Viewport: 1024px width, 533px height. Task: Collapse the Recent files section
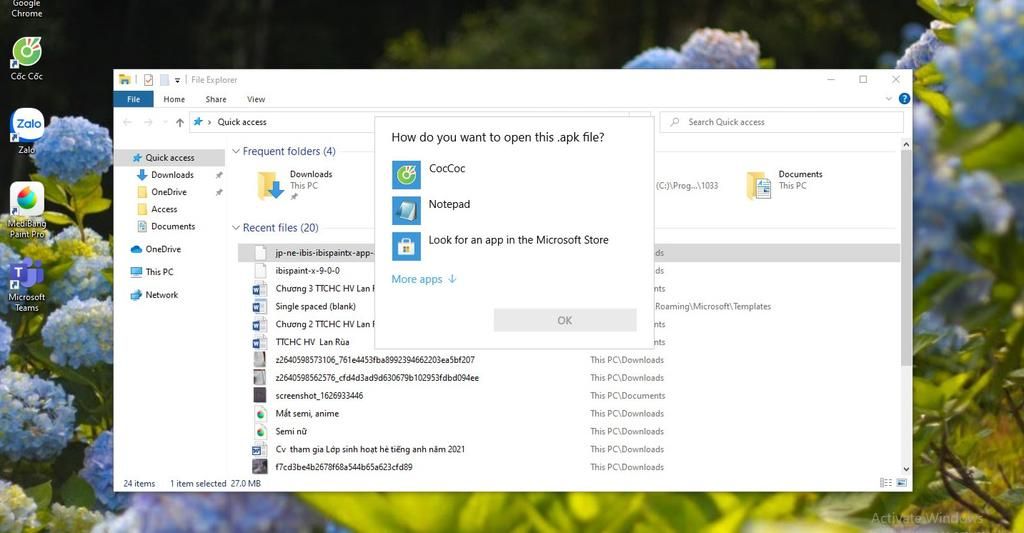pos(236,228)
